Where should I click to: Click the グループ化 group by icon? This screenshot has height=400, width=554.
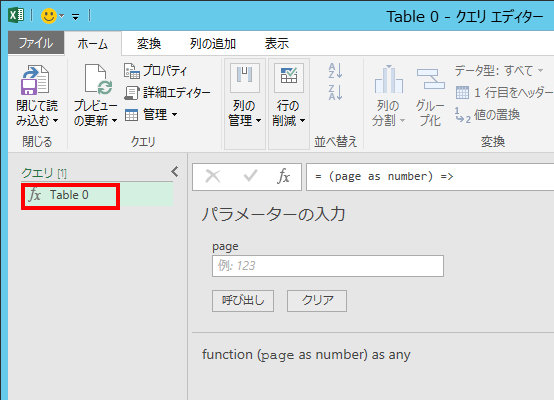pyautogui.click(x=430, y=79)
